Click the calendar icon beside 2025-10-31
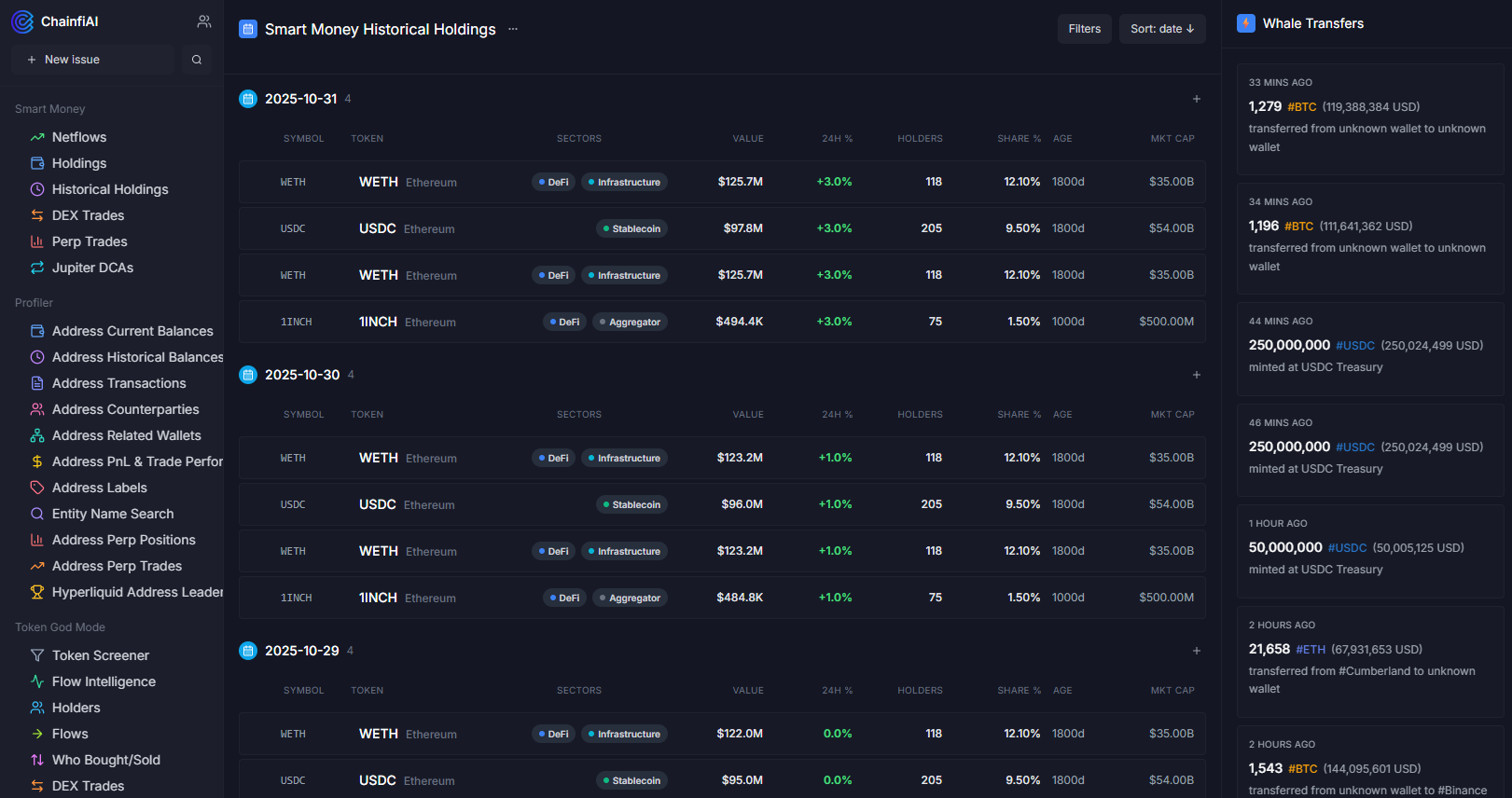Screen dimensions: 1512x798 tap(248, 99)
